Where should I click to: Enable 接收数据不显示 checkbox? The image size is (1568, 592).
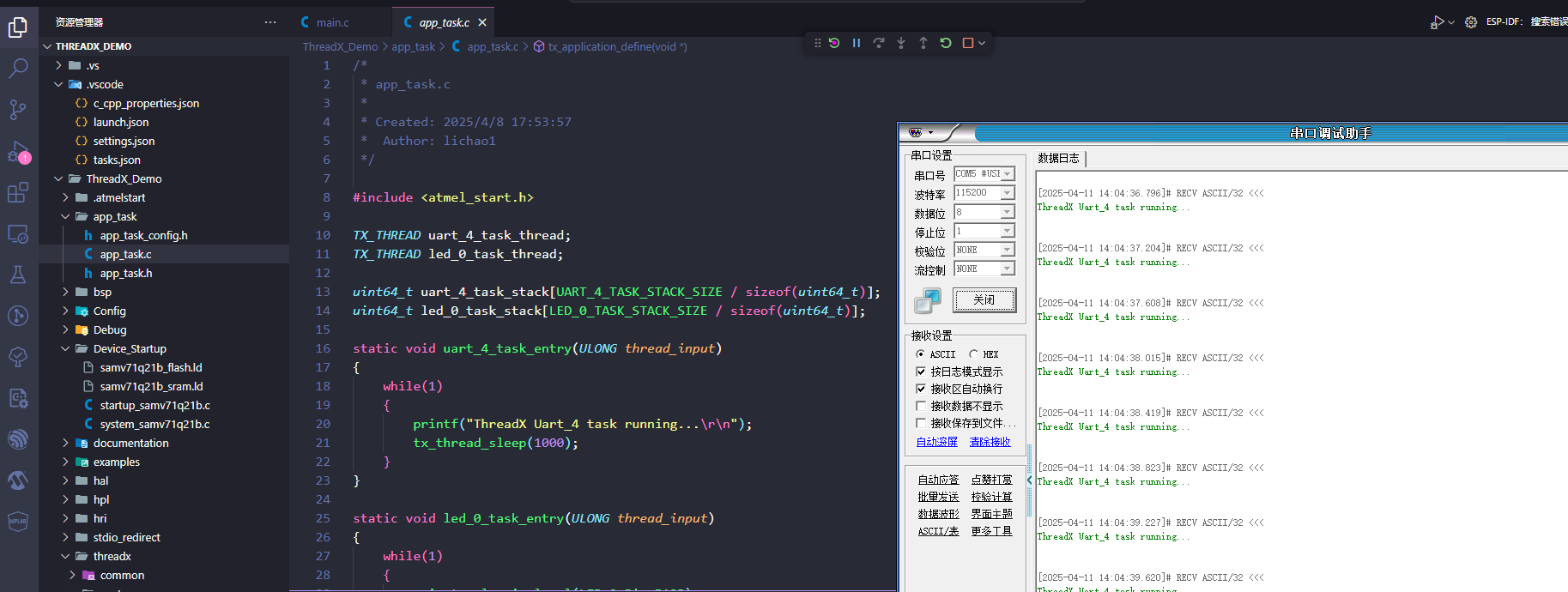pos(921,406)
